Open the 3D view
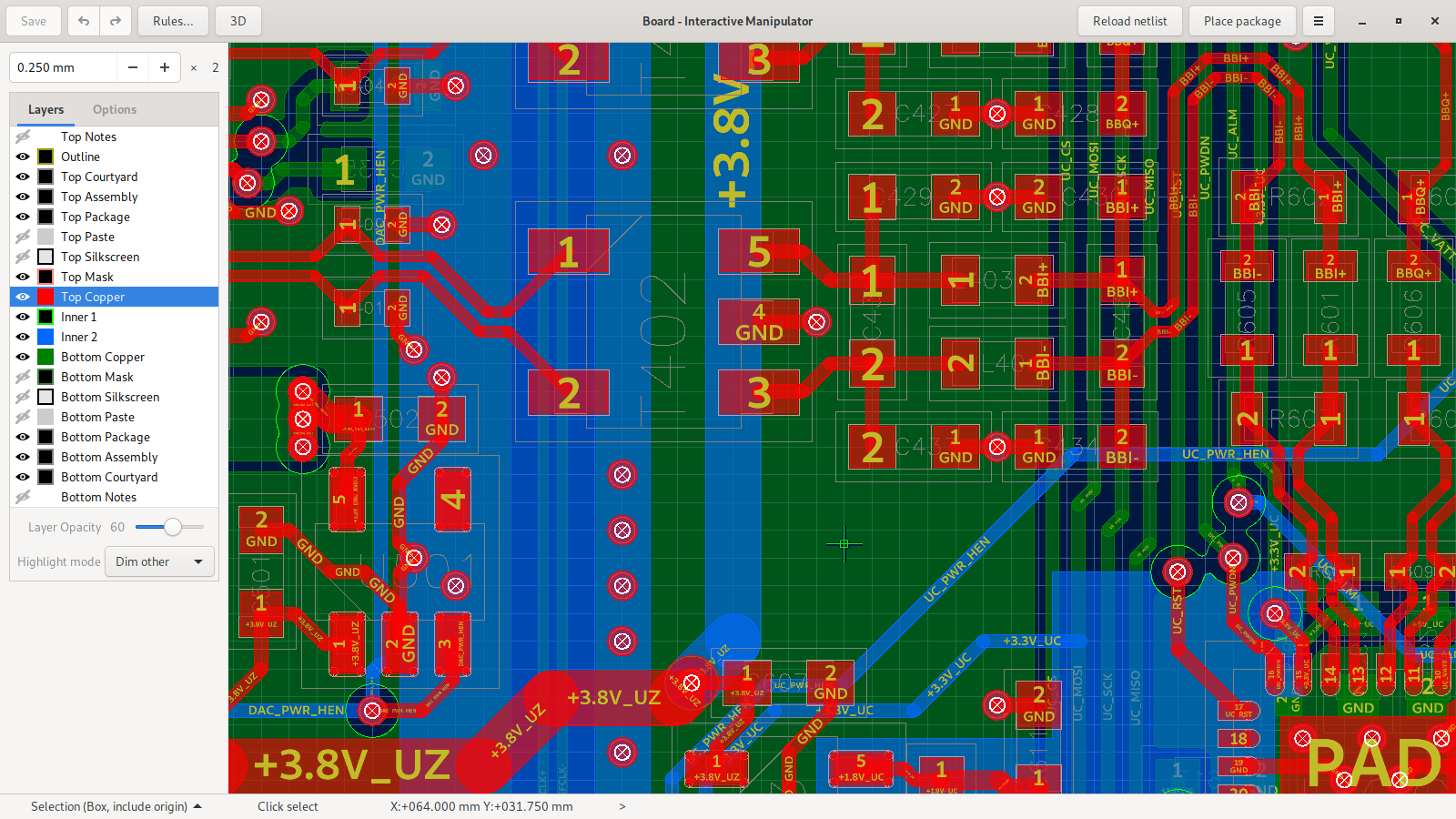This screenshot has height=819, width=1456. tap(238, 21)
